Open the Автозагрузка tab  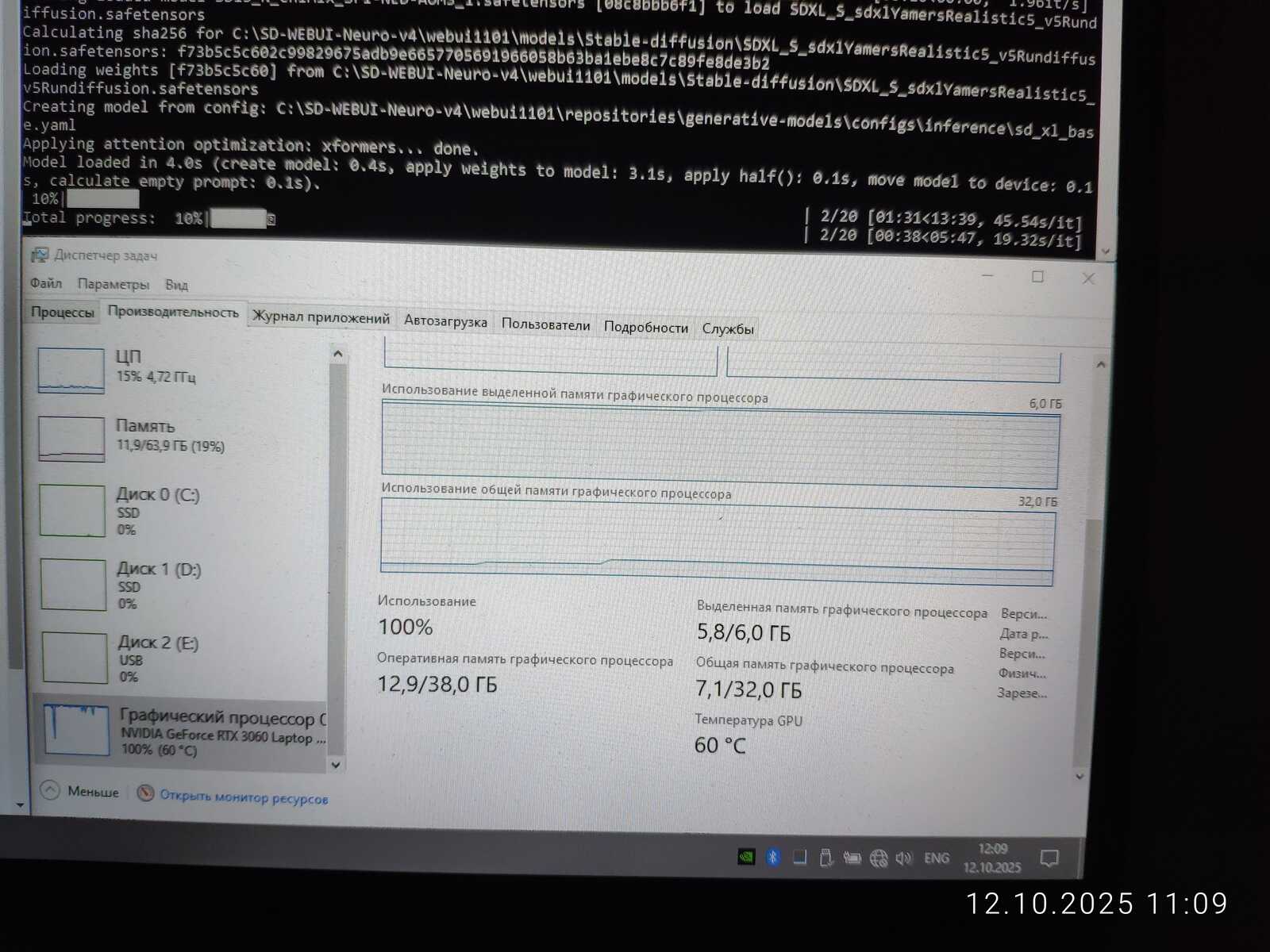tap(445, 321)
